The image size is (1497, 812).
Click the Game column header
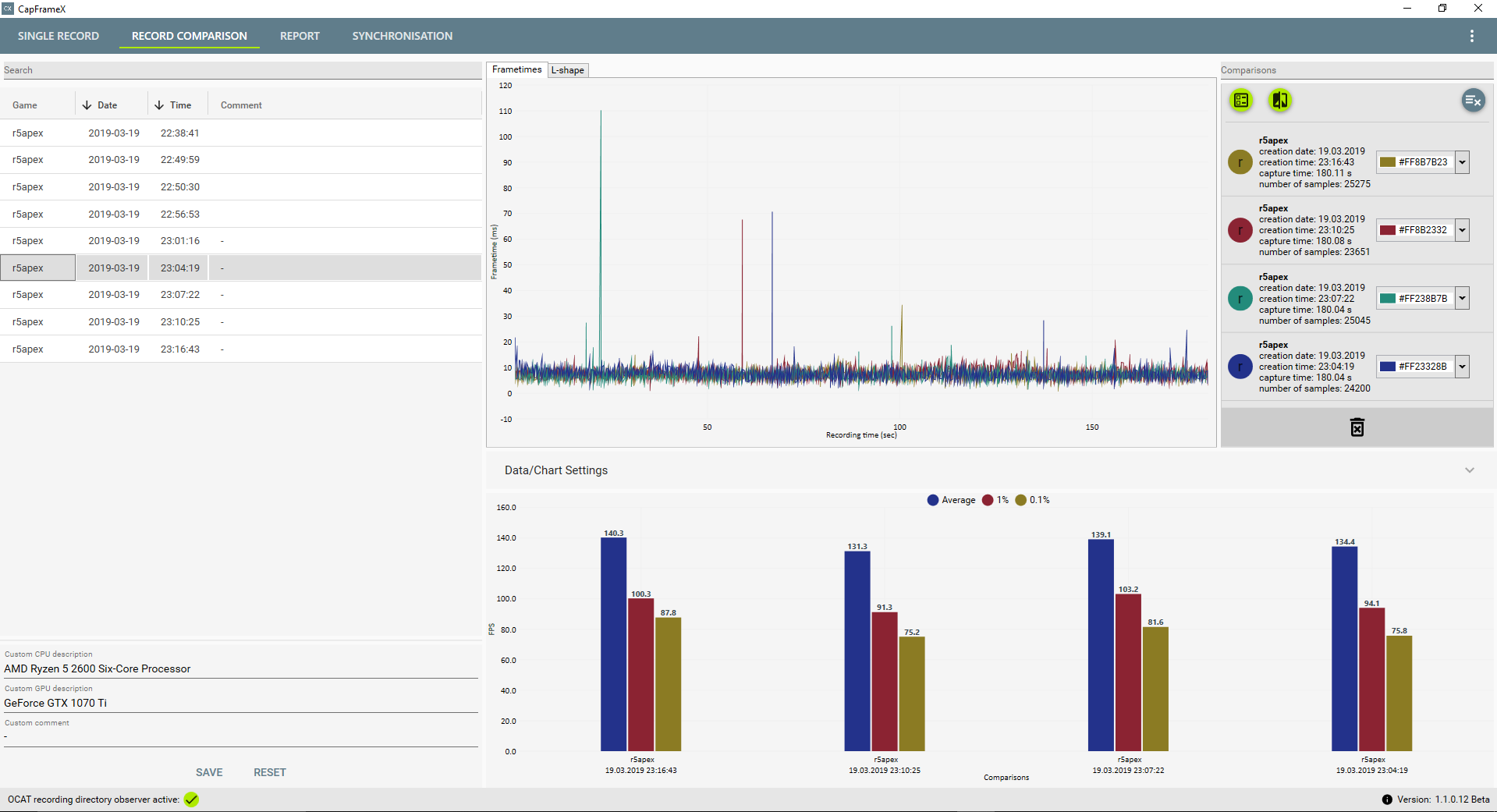25,105
